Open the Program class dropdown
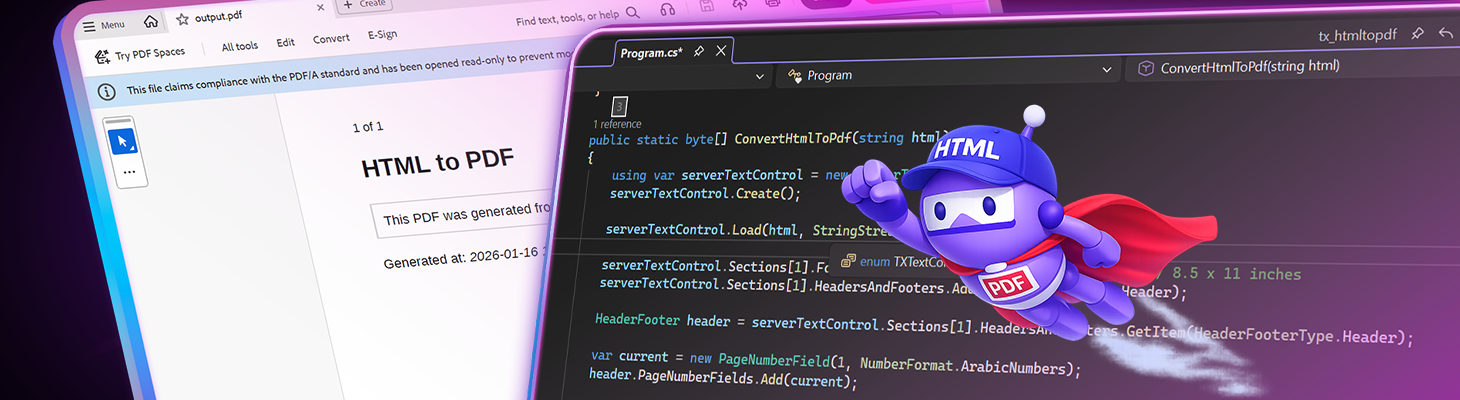This screenshot has height=400, width=1460. [950, 73]
